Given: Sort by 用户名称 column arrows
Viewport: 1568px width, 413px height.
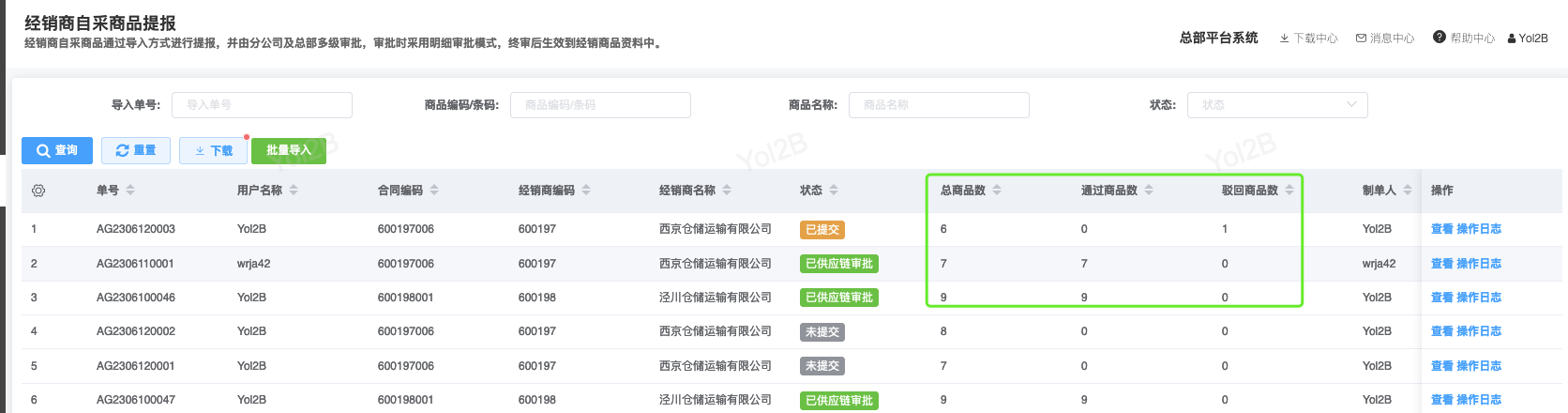Looking at the screenshot, I should (294, 191).
